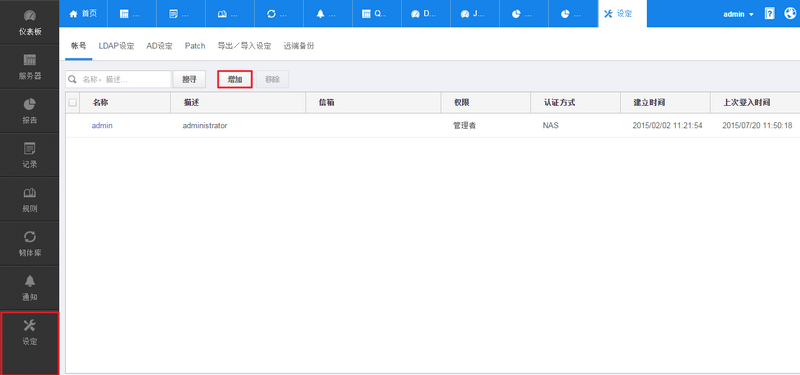The image size is (800, 375).
Task: Switch to the top tab labeled Q...
Action: pos(377,14)
